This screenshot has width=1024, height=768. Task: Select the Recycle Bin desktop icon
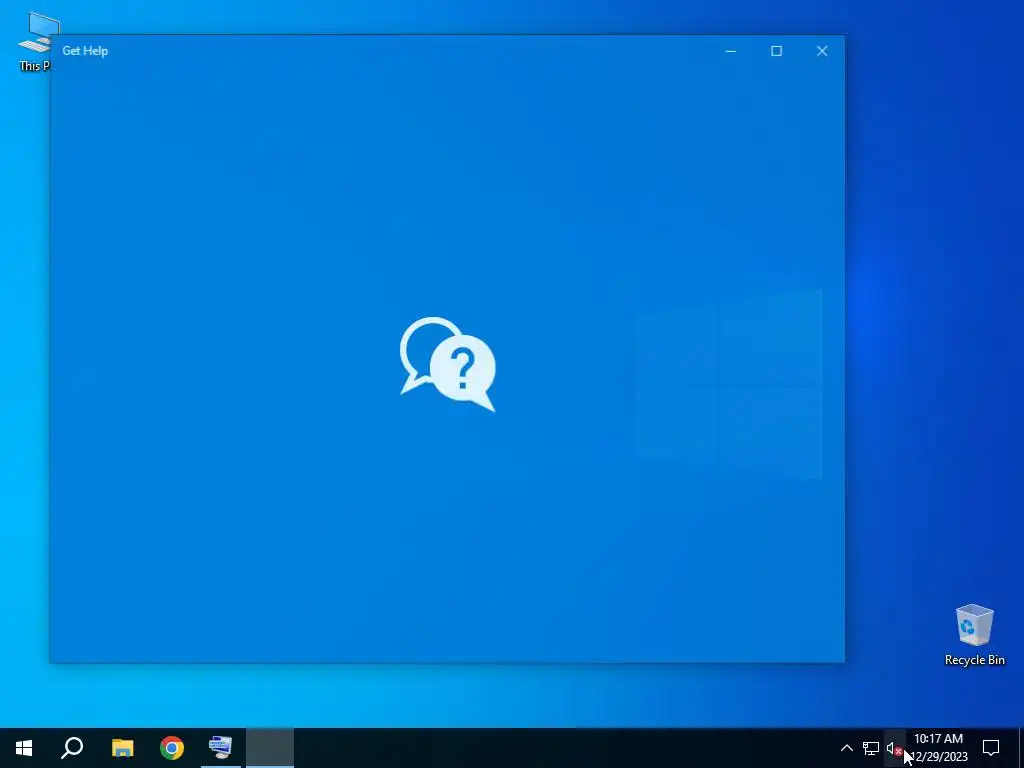pos(974,635)
